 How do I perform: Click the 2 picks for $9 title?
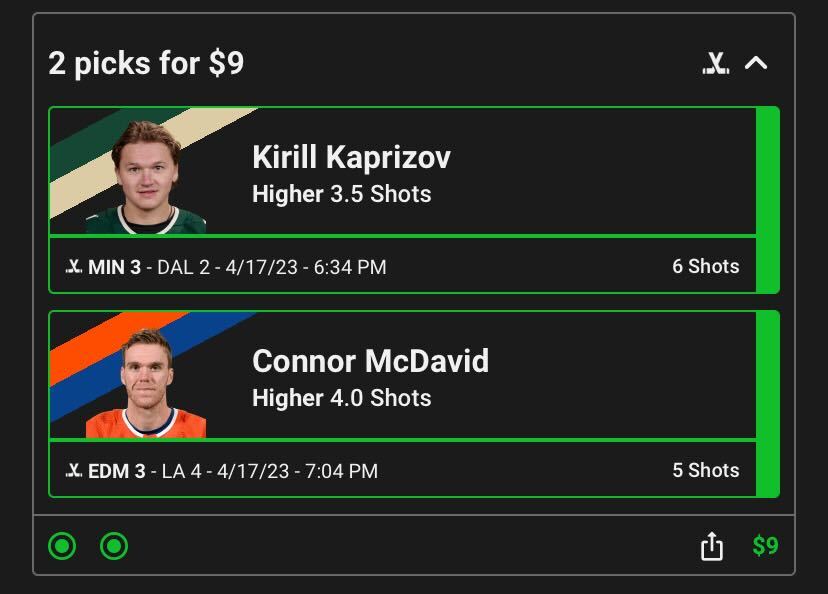[146, 64]
